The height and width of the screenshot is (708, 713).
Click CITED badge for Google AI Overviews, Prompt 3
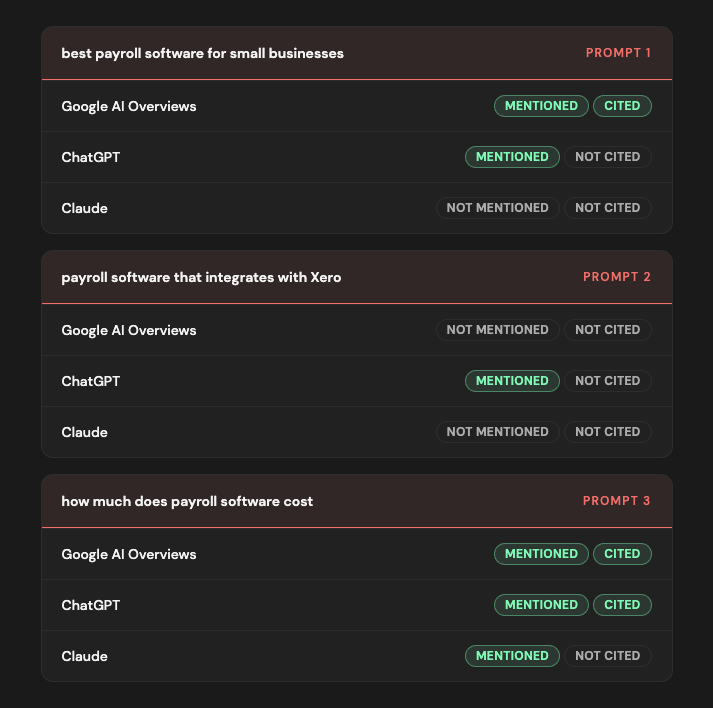pos(622,554)
